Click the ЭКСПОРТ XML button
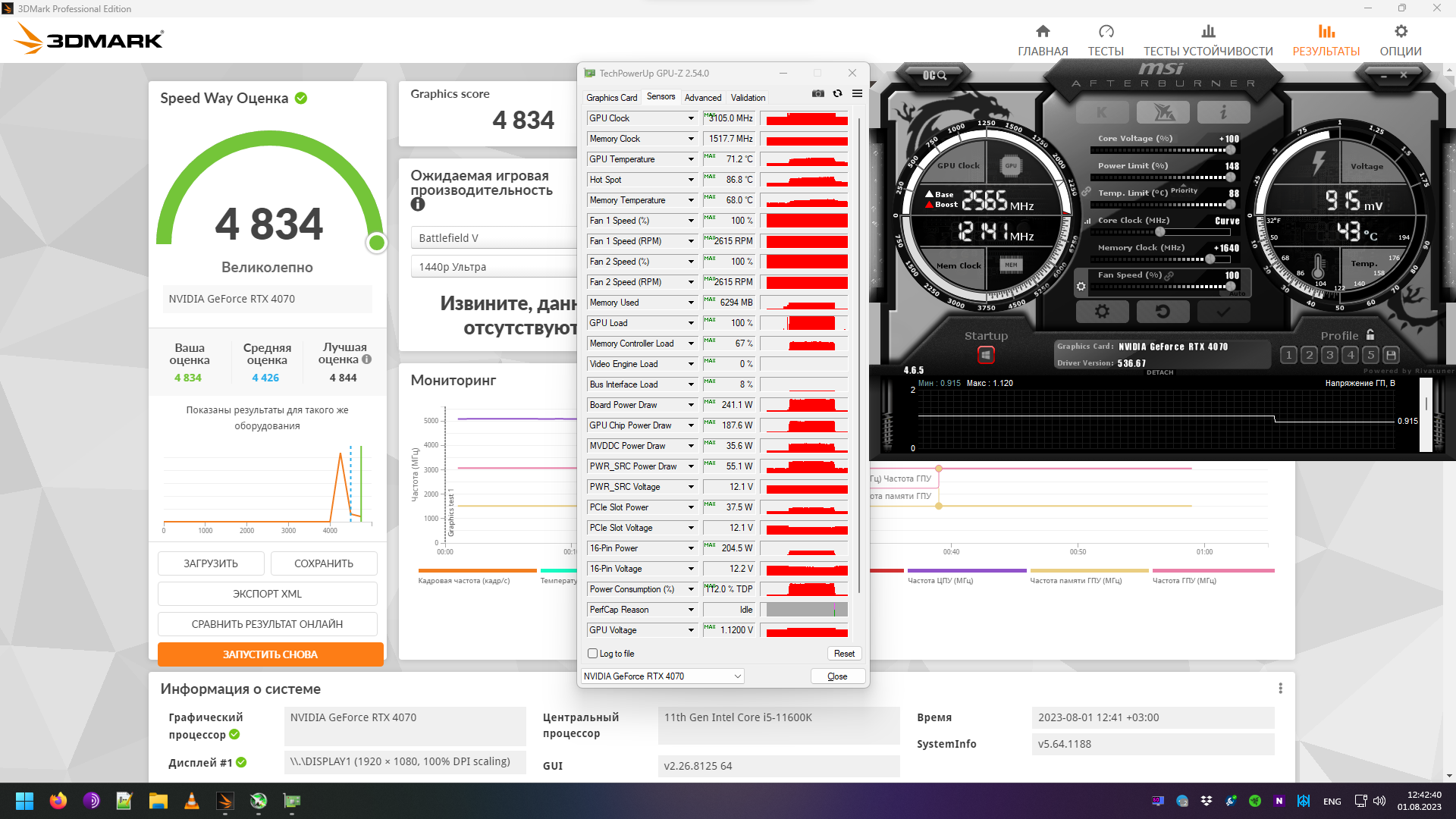 point(267,594)
